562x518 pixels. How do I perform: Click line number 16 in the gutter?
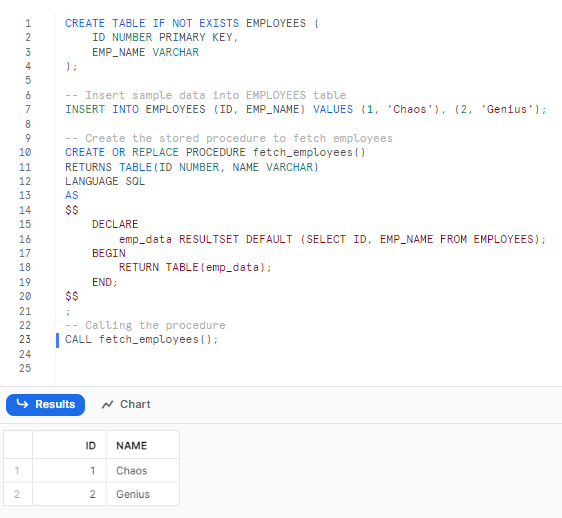click(x=25, y=239)
